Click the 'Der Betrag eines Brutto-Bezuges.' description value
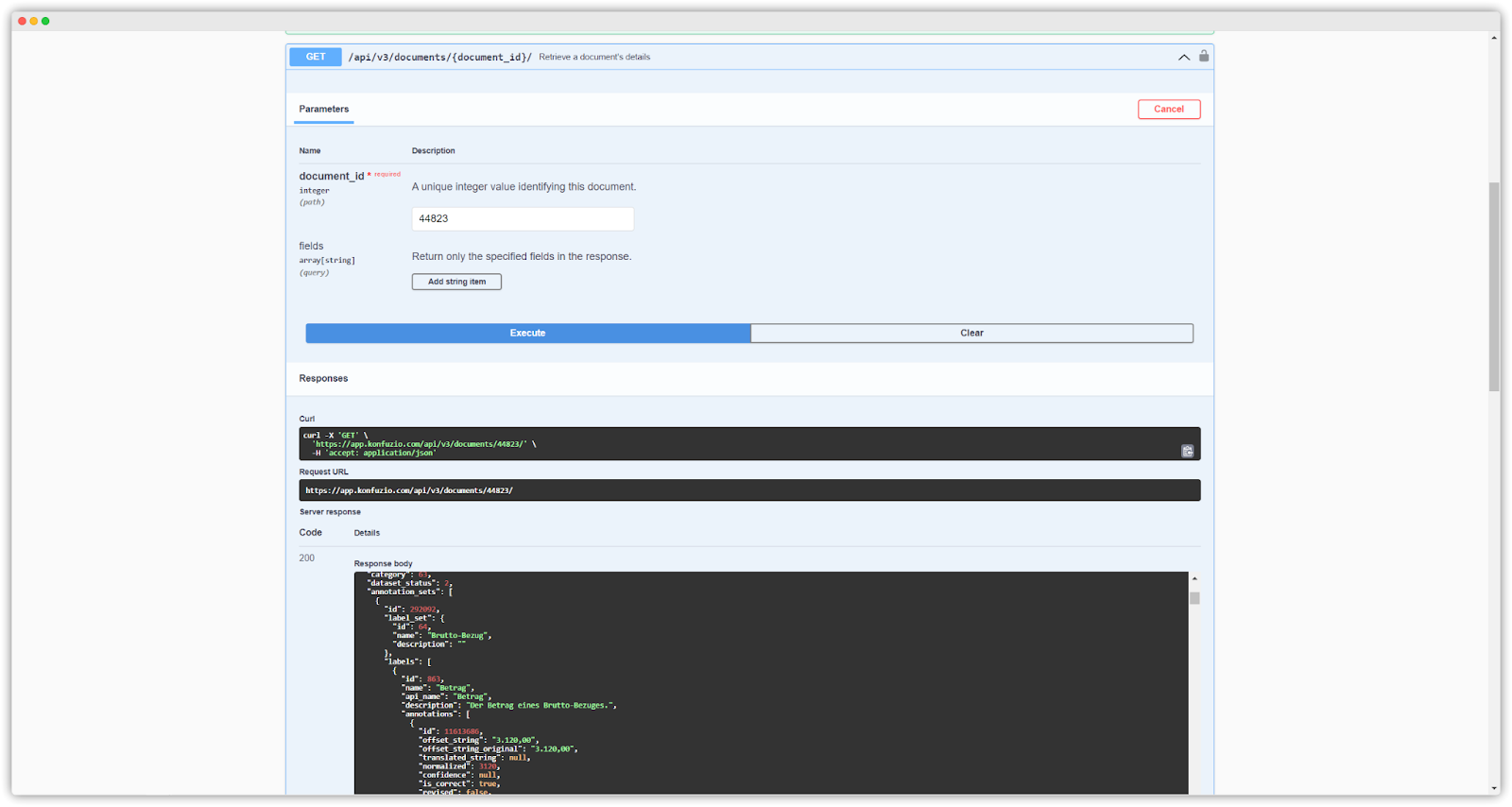The width and height of the screenshot is (1512, 807). pyautogui.click(x=541, y=705)
